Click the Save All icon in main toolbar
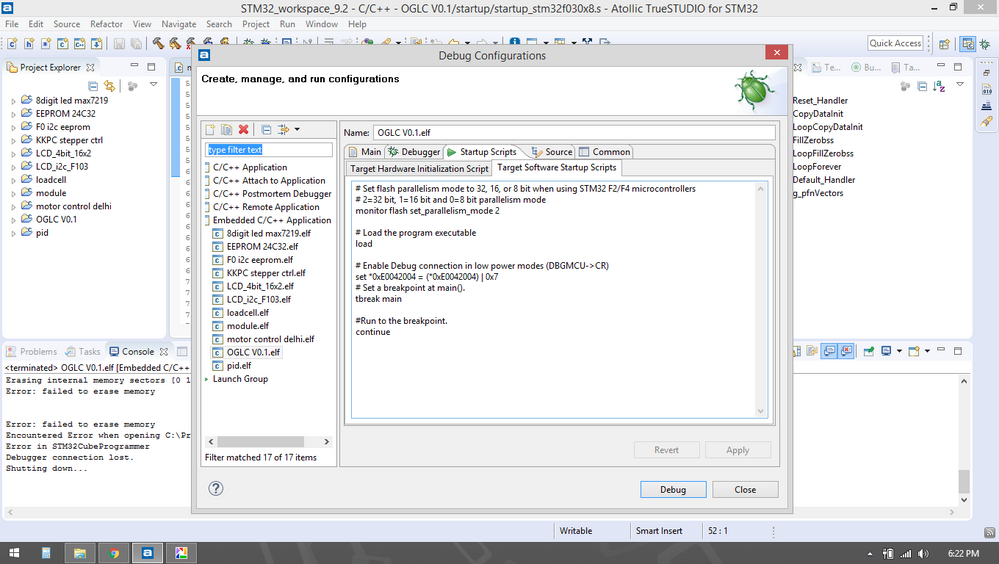This screenshot has width=999, height=564. (136, 43)
